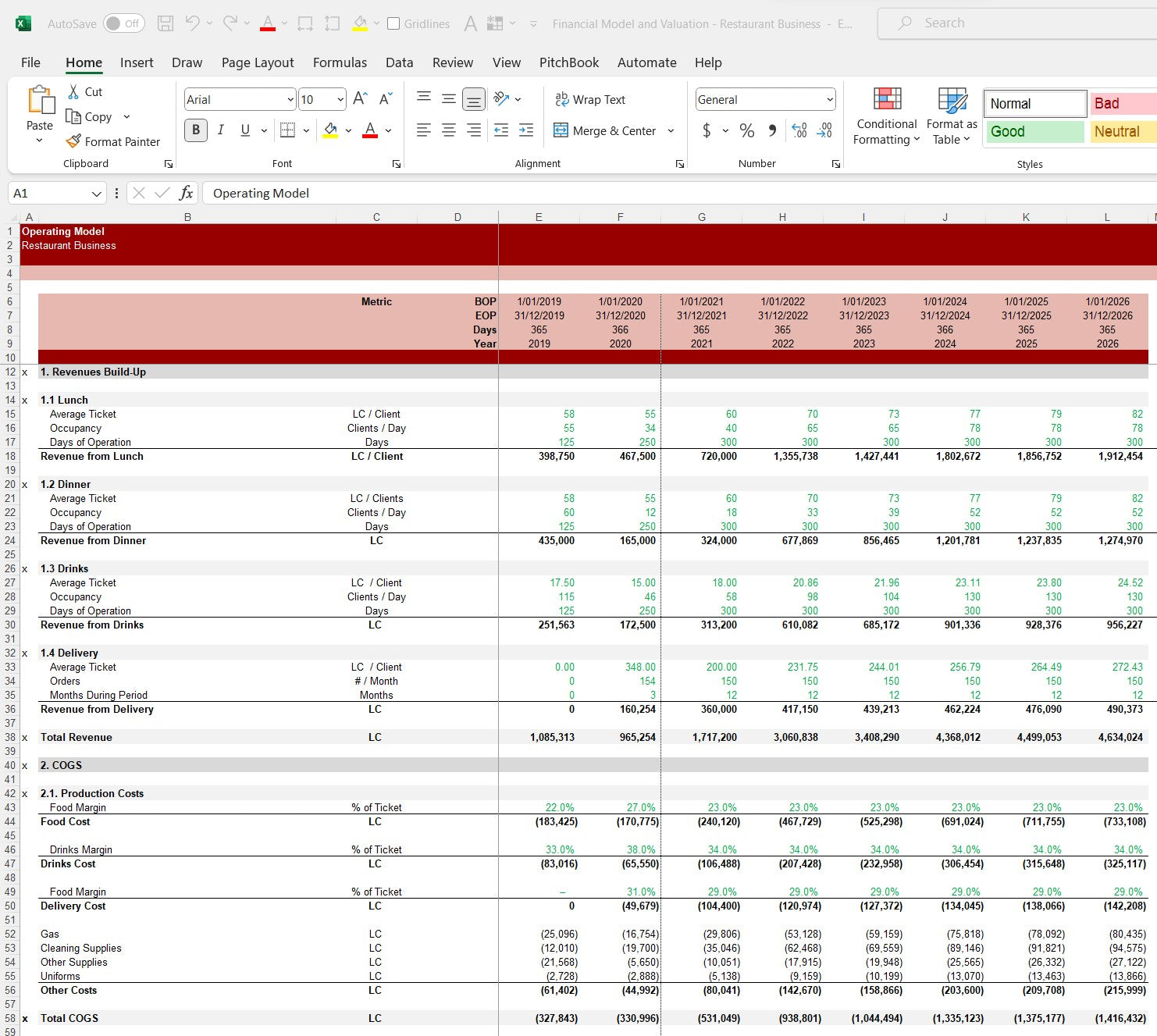The image size is (1157, 1036).
Task: Click the Merge & Center button
Action: point(606,130)
